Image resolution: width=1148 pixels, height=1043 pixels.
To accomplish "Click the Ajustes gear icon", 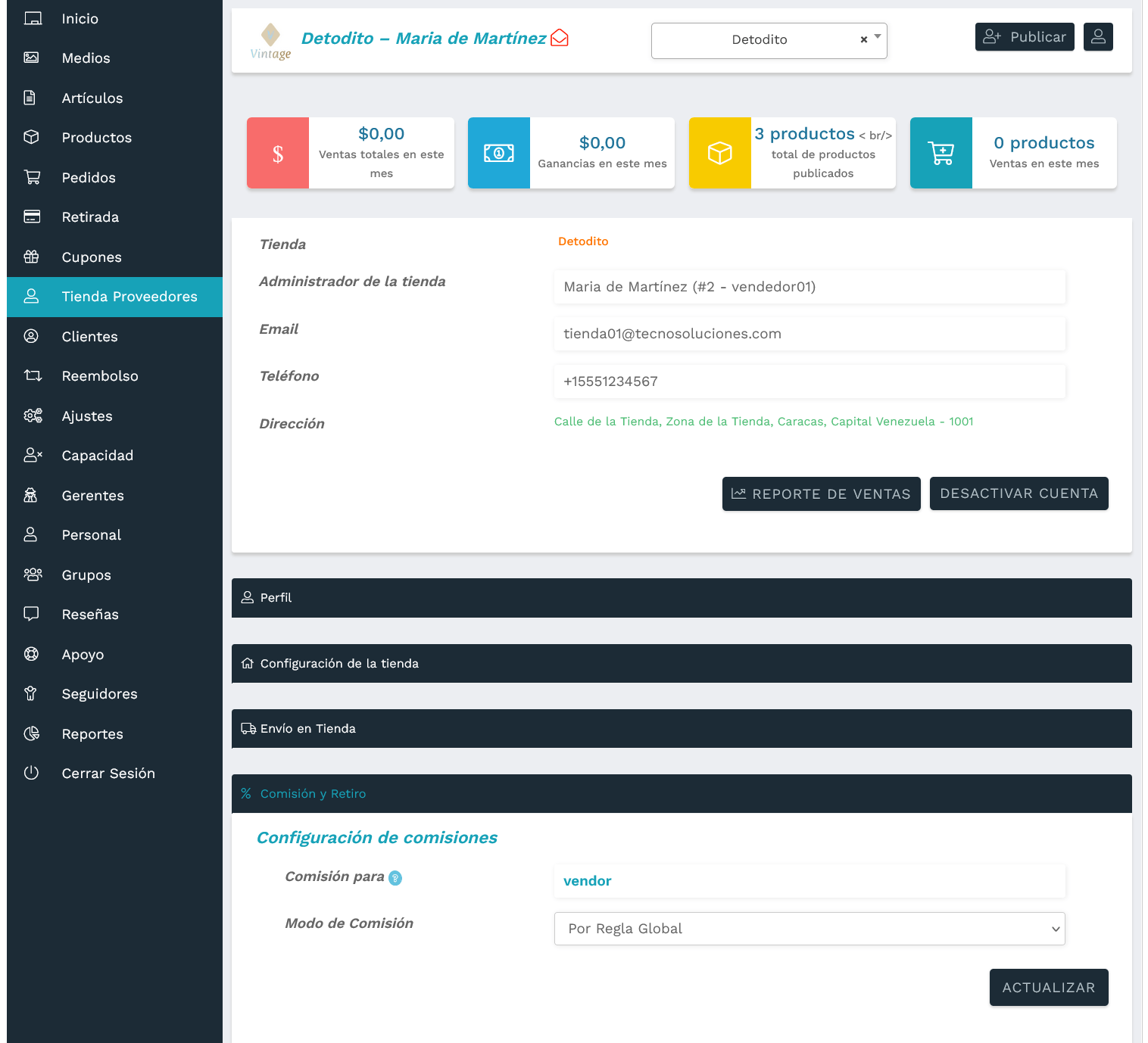I will pyautogui.click(x=33, y=416).
